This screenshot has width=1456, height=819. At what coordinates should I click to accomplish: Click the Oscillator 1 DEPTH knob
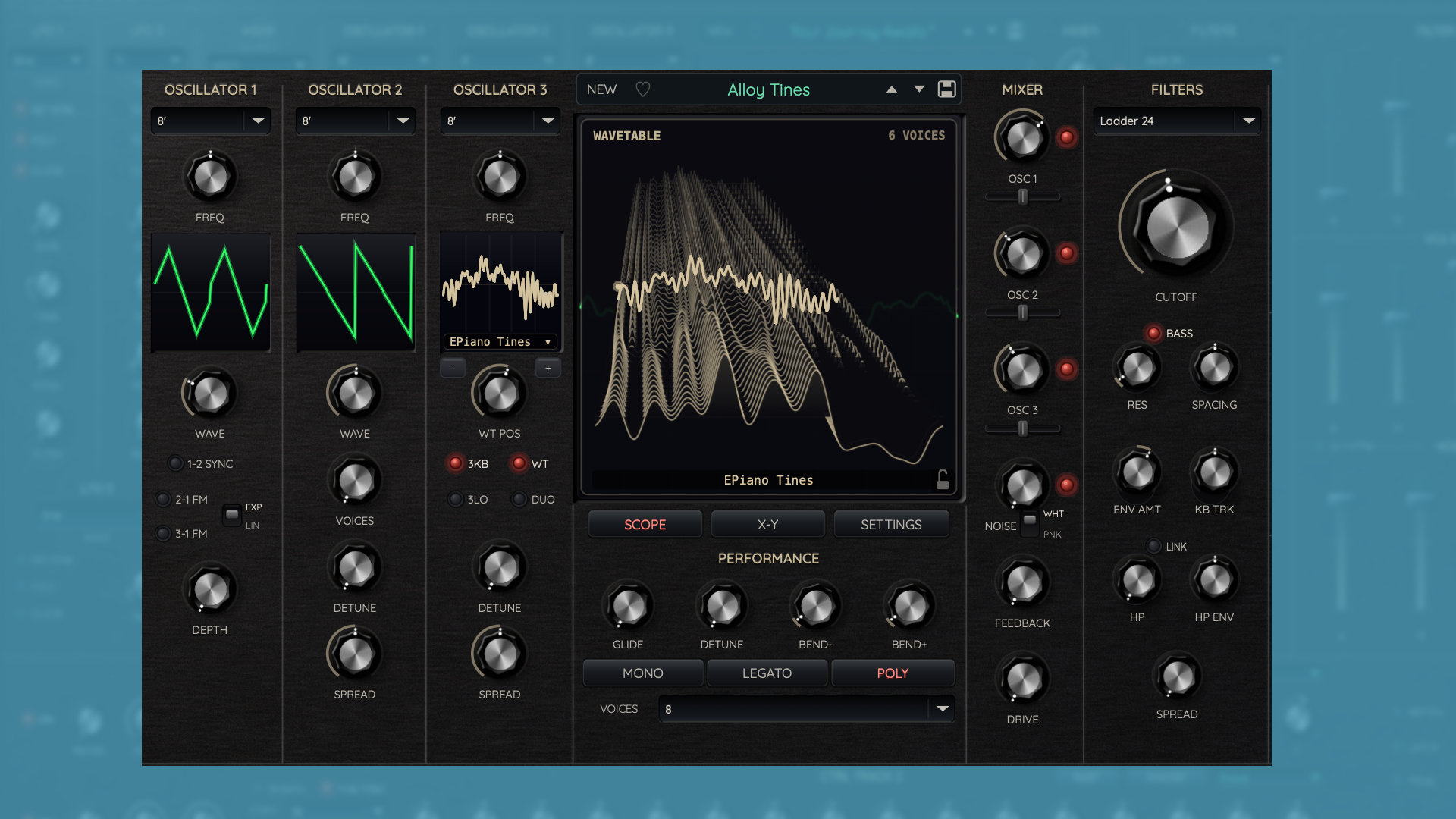click(x=210, y=589)
